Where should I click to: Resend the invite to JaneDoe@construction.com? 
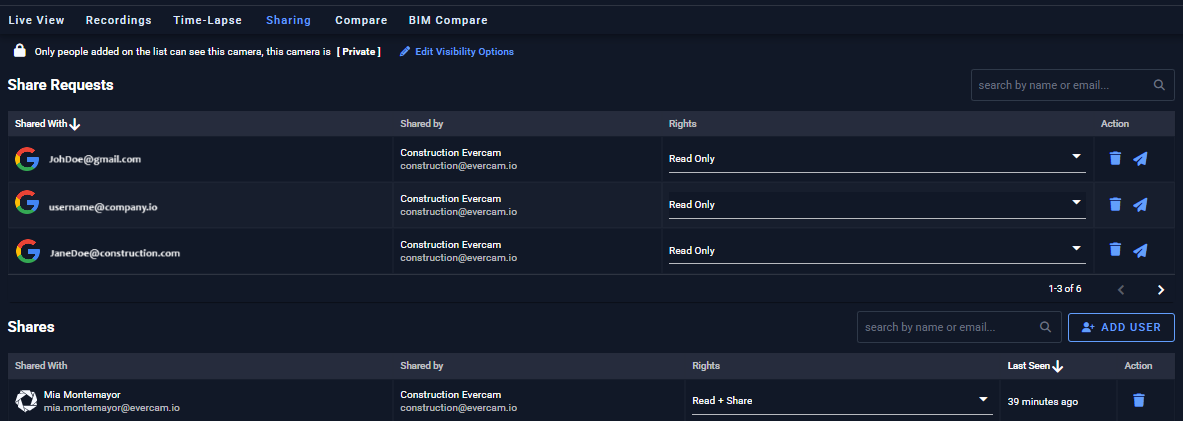point(1140,250)
